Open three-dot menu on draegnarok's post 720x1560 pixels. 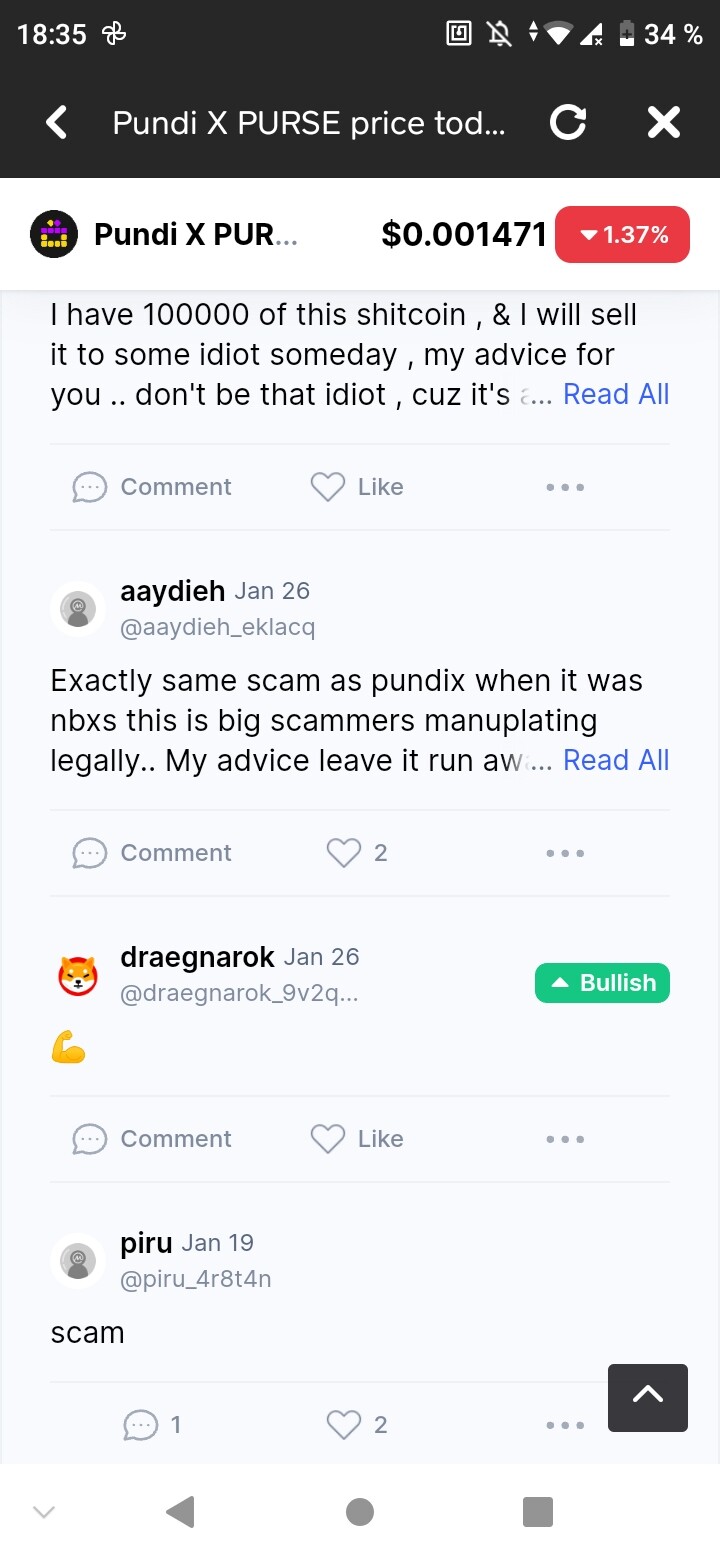[565, 1139]
